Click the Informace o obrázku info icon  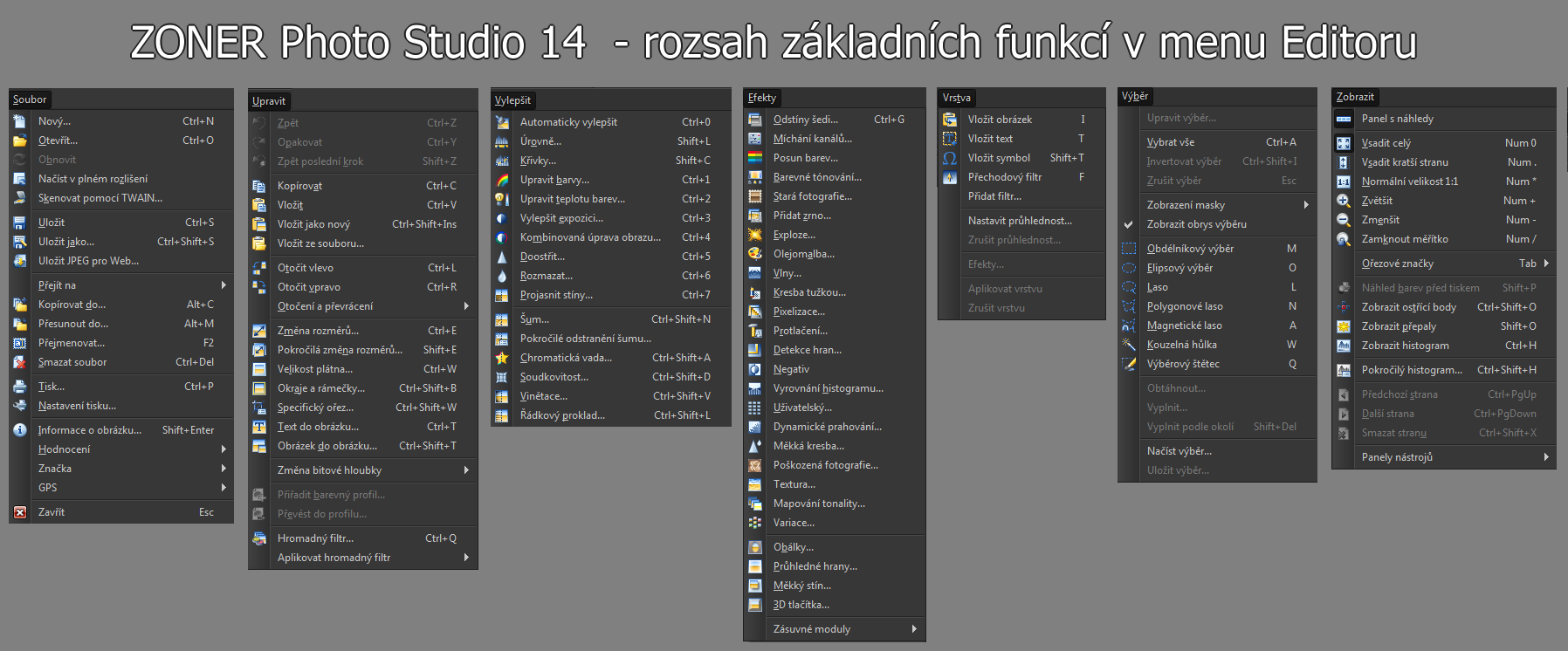(19, 430)
